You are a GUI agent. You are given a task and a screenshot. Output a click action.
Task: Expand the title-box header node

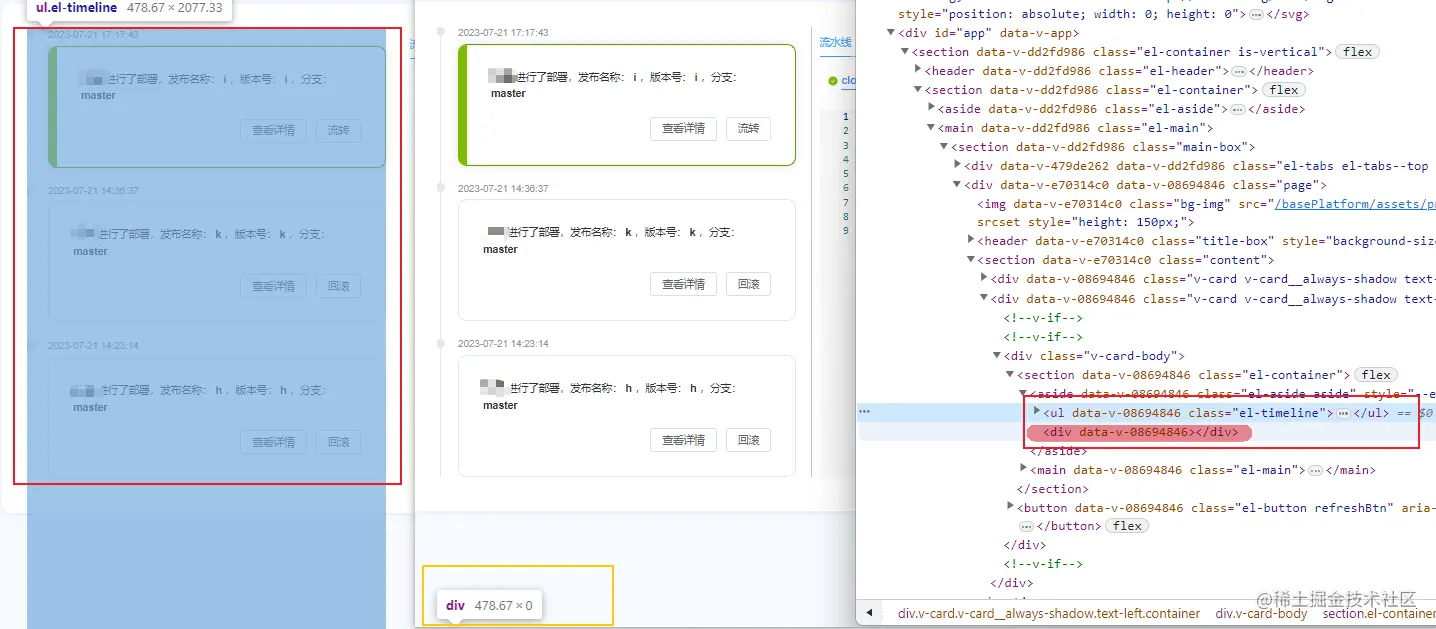tap(971, 241)
